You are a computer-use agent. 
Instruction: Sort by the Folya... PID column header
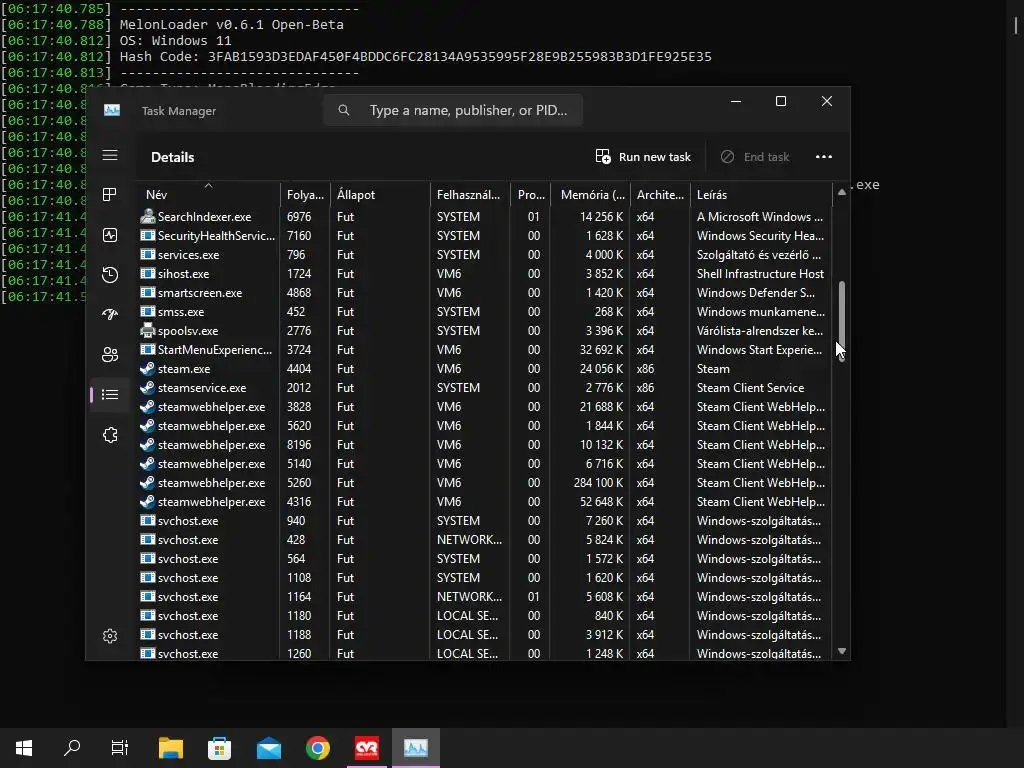tap(305, 195)
